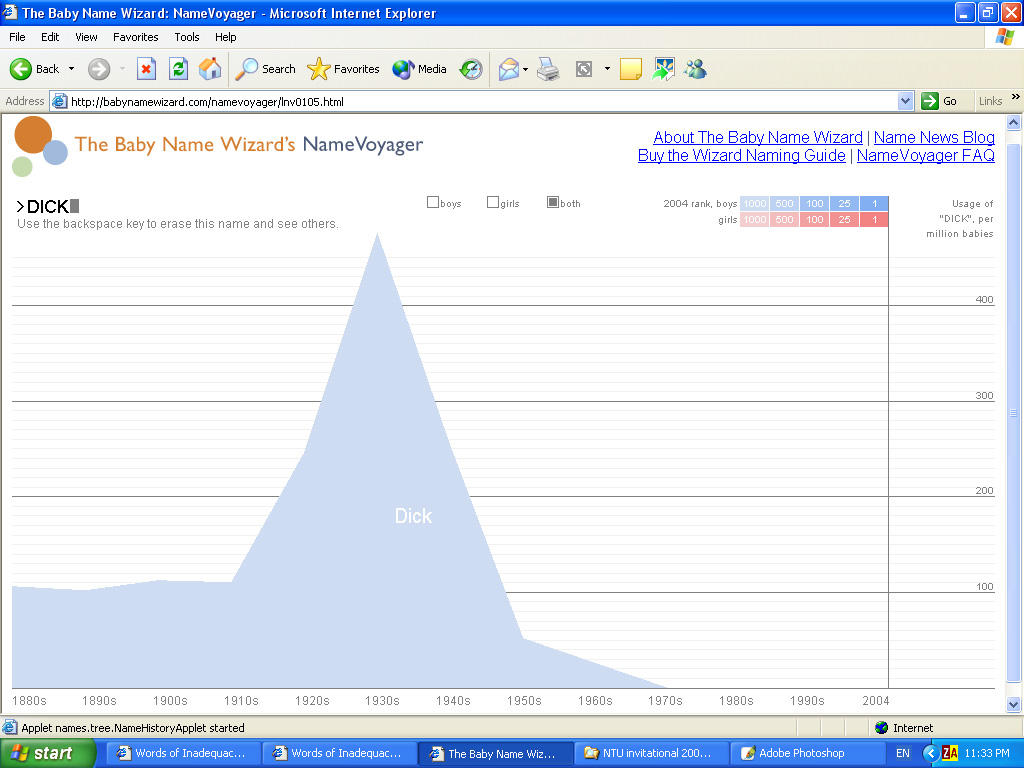The image size is (1024, 768).
Task: Open the Tools menu
Action: (187, 37)
